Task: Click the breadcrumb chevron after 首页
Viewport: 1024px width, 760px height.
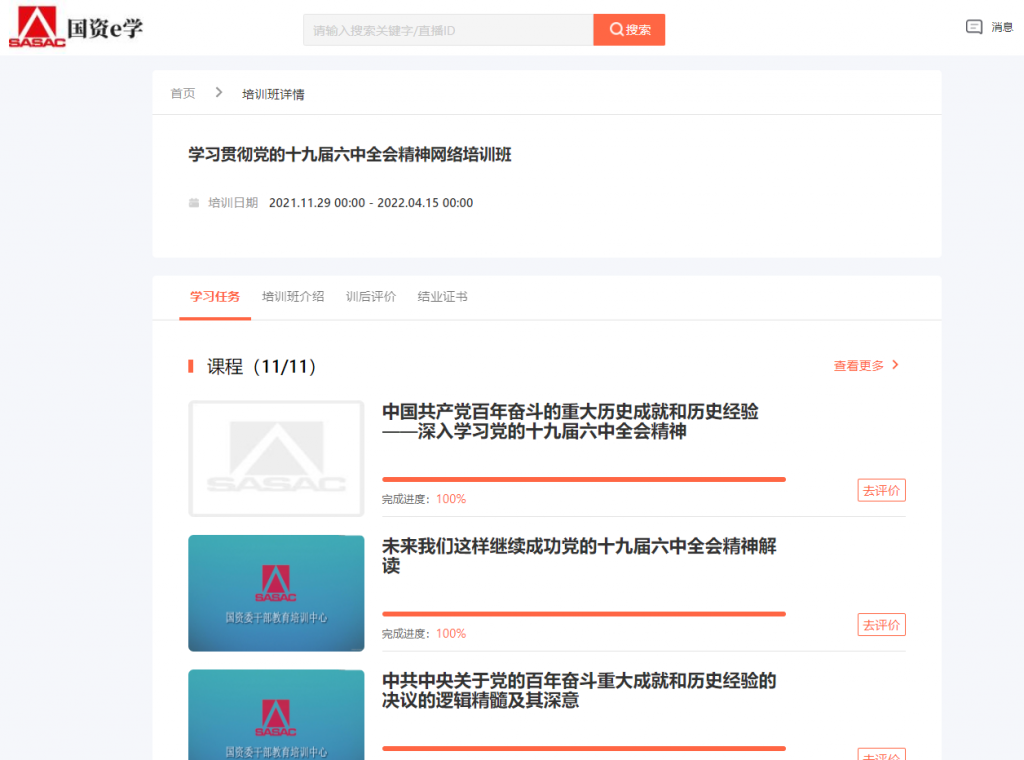Action: pos(219,93)
